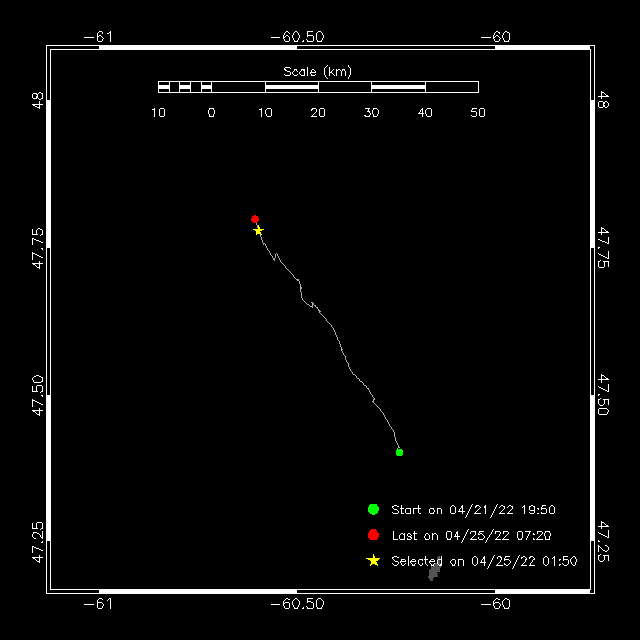
Task: Click the 'Scale (km)' title
Action: [x=317, y=71]
